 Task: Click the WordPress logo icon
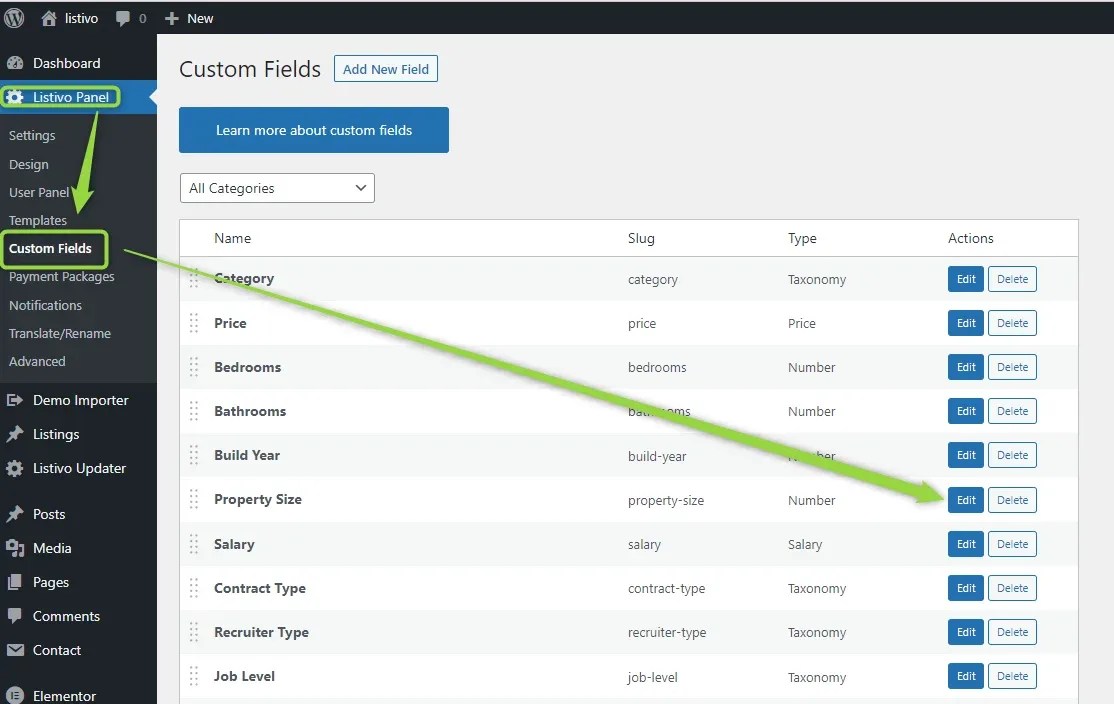14,18
